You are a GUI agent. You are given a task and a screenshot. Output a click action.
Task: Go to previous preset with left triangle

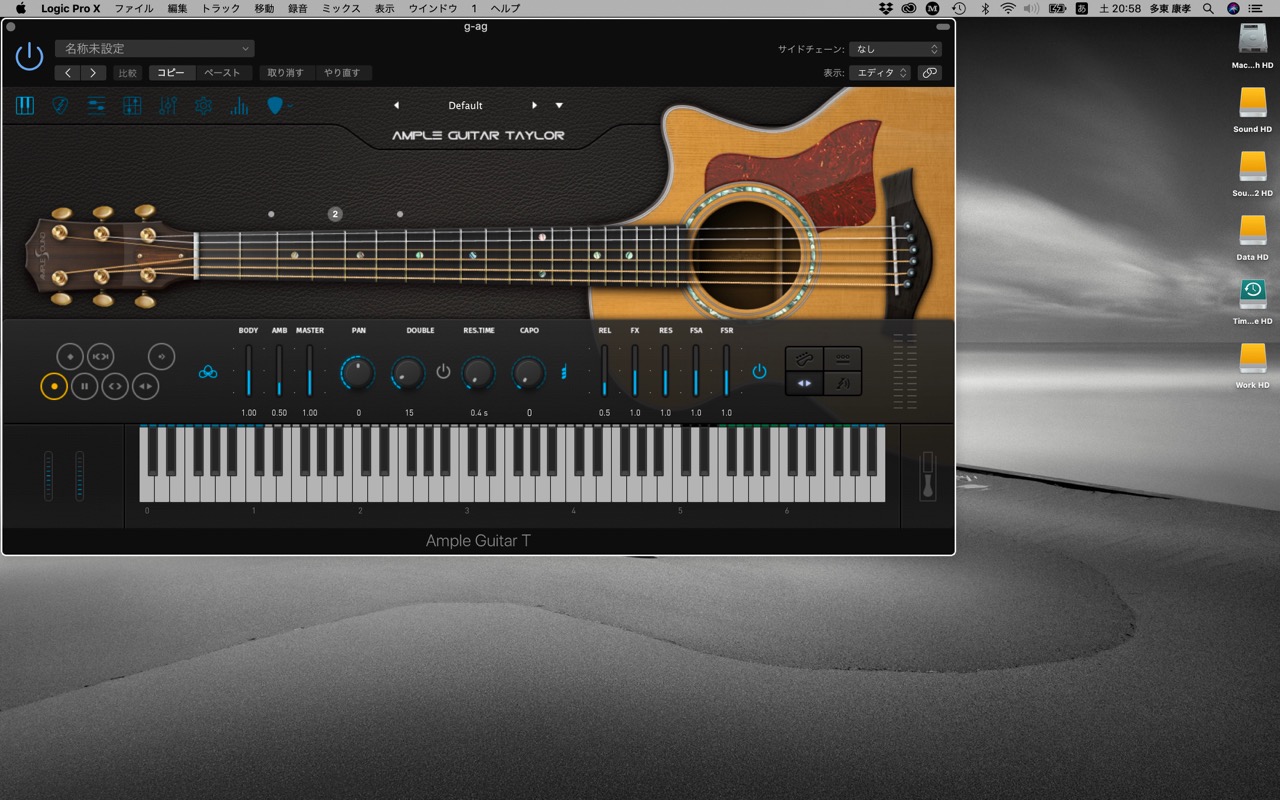coord(396,105)
